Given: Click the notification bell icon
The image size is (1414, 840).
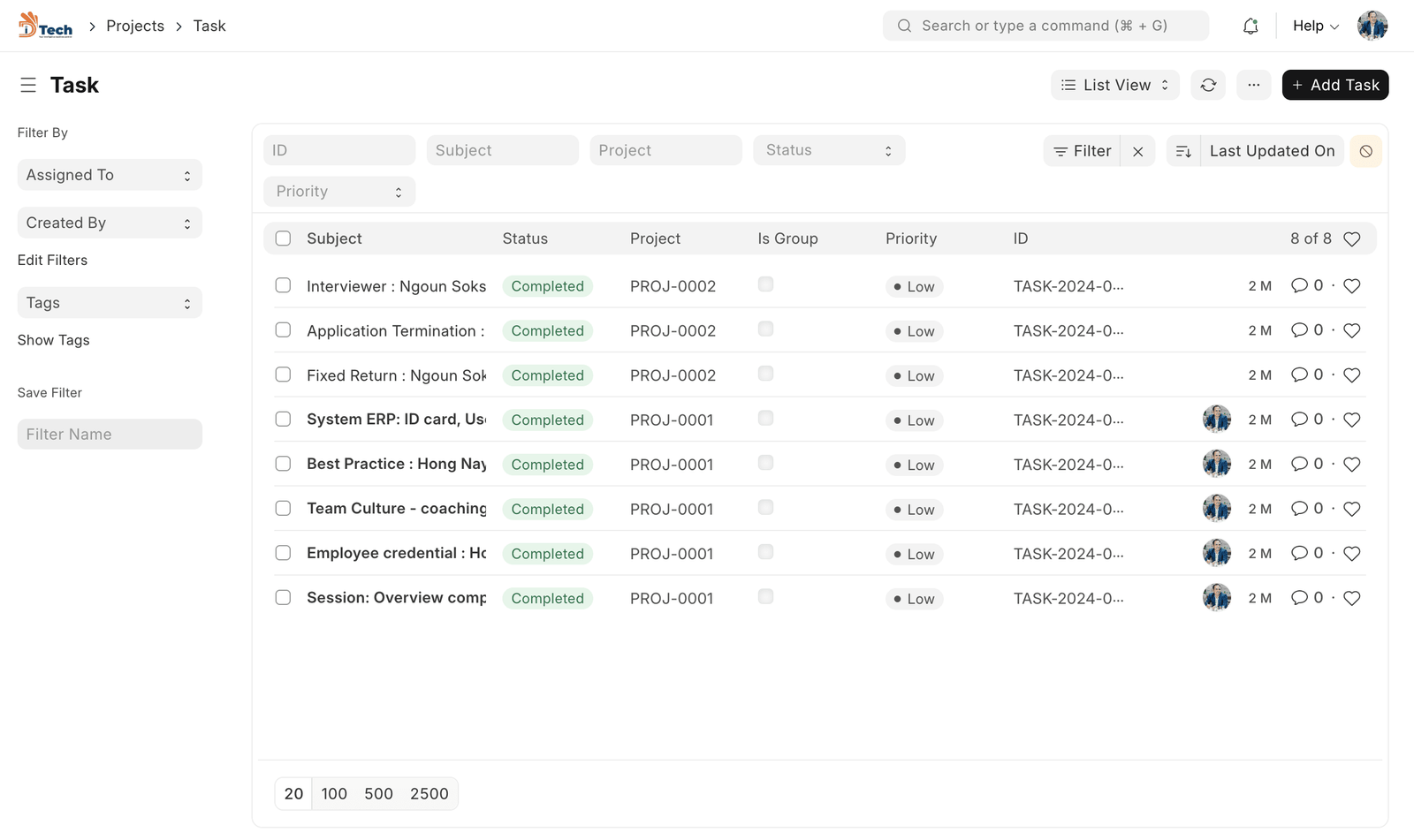Looking at the screenshot, I should [x=1250, y=26].
